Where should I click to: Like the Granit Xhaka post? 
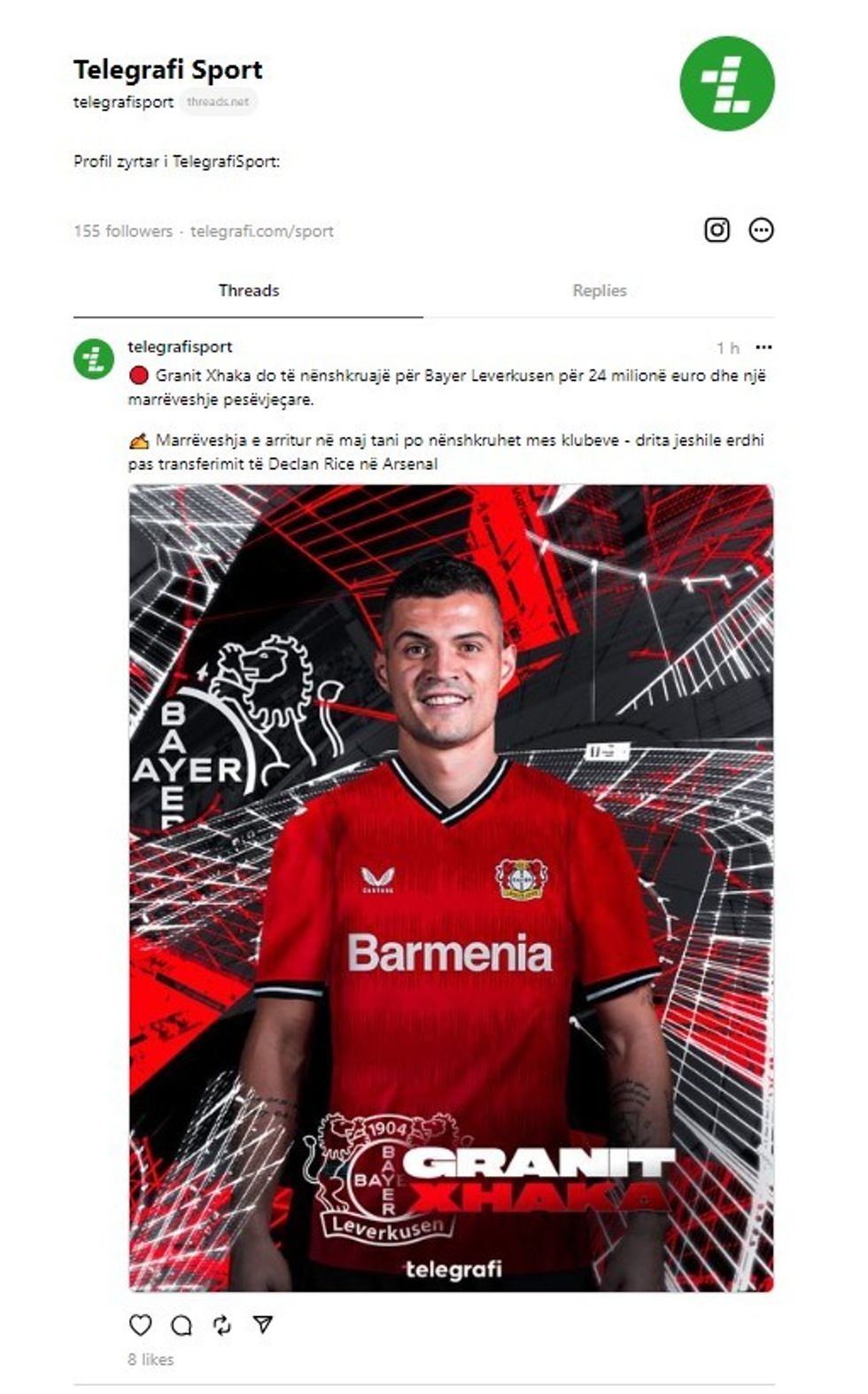(140, 1325)
